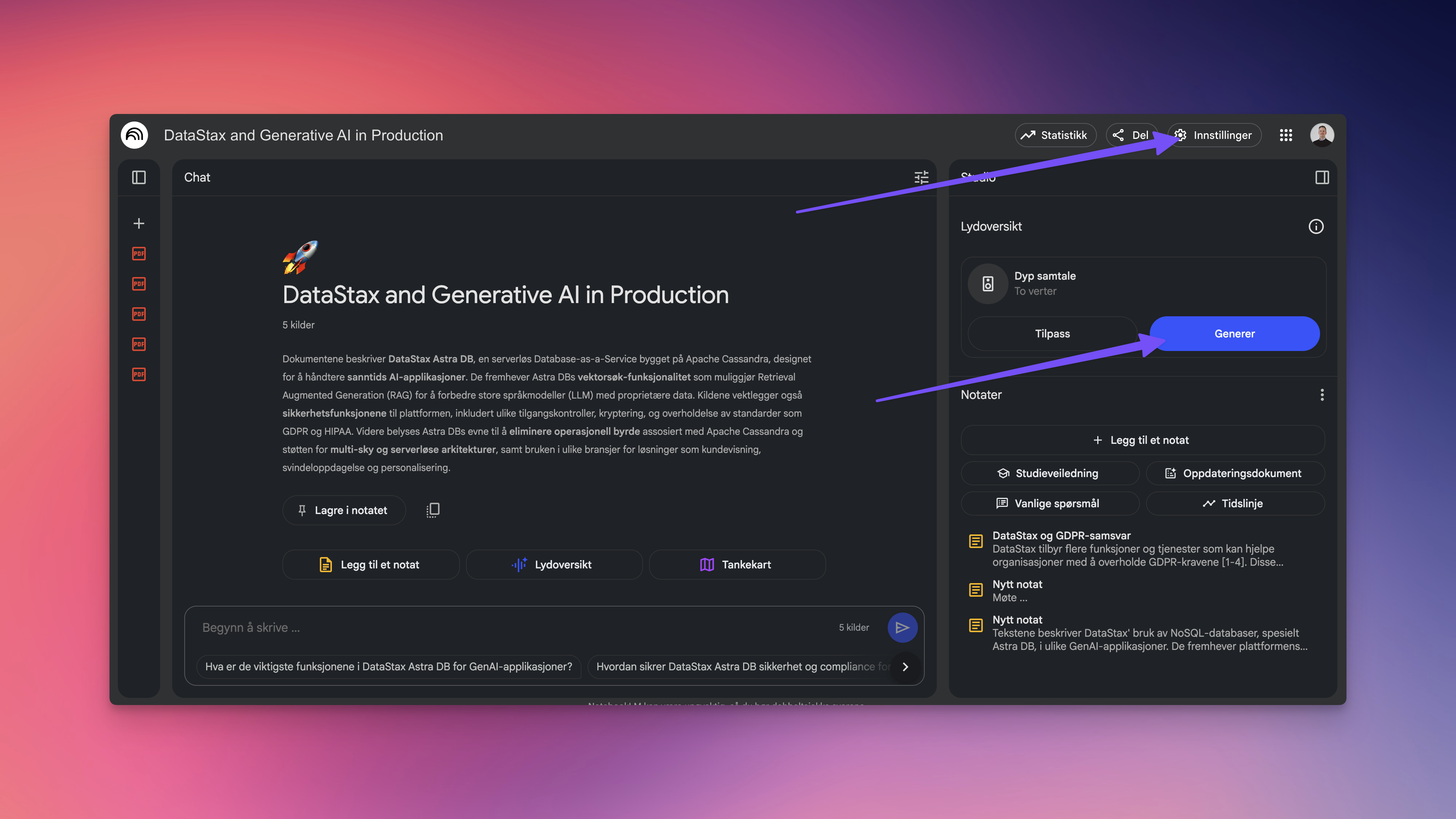Generate a Tidslinje timeline
Viewport: 1456px width, 819px height.
pos(1235,503)
